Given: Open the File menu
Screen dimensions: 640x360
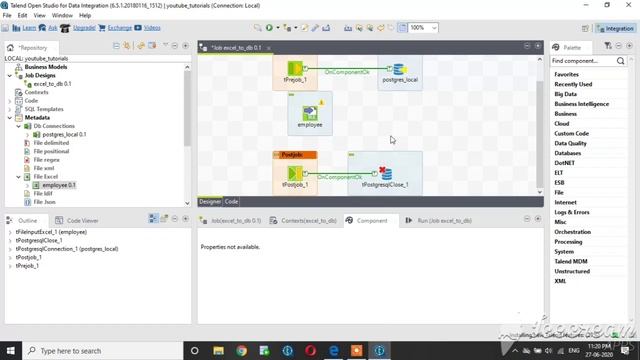Looking at the screenshot, I should pyautogui.click(x=7, y=16).
